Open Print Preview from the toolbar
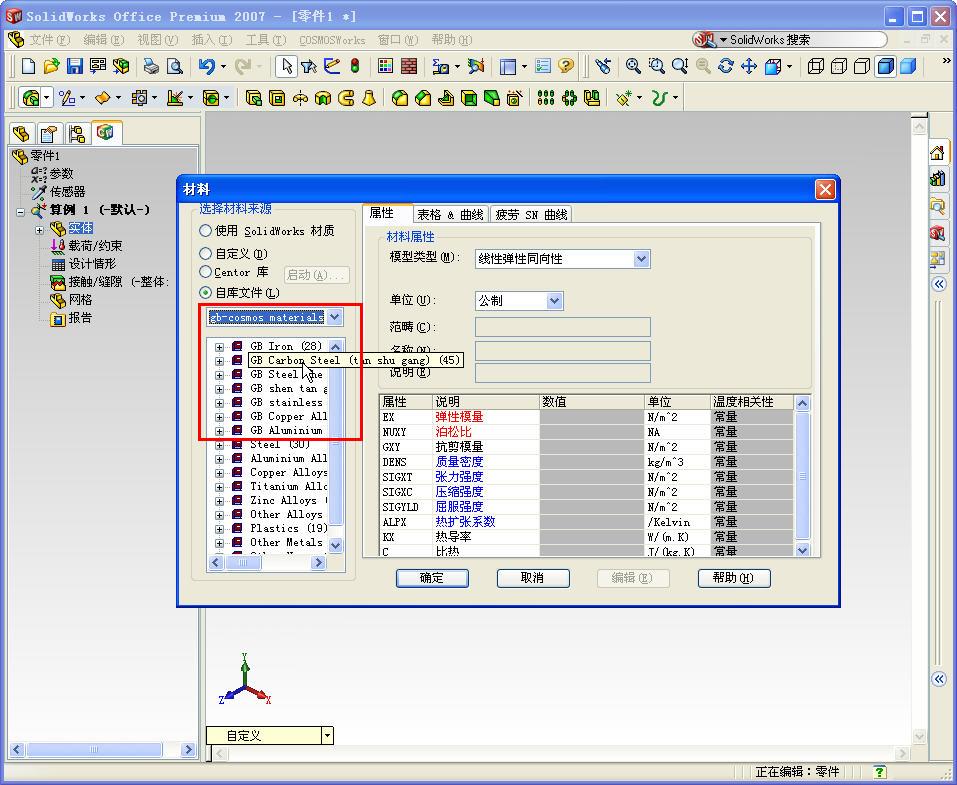957x785 pixels. pos(175,66)
